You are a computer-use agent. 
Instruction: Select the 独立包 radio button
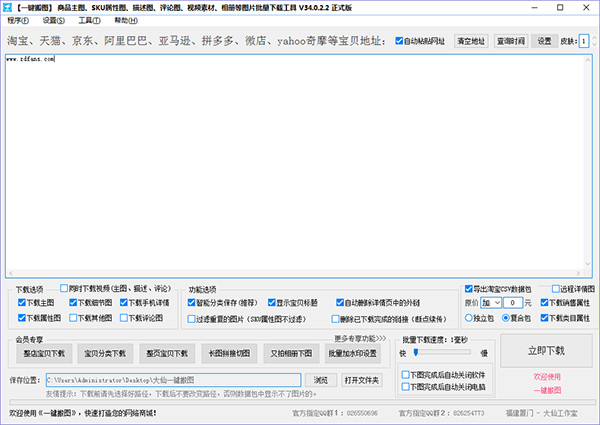pyautogui.click(x=470, y=318)
